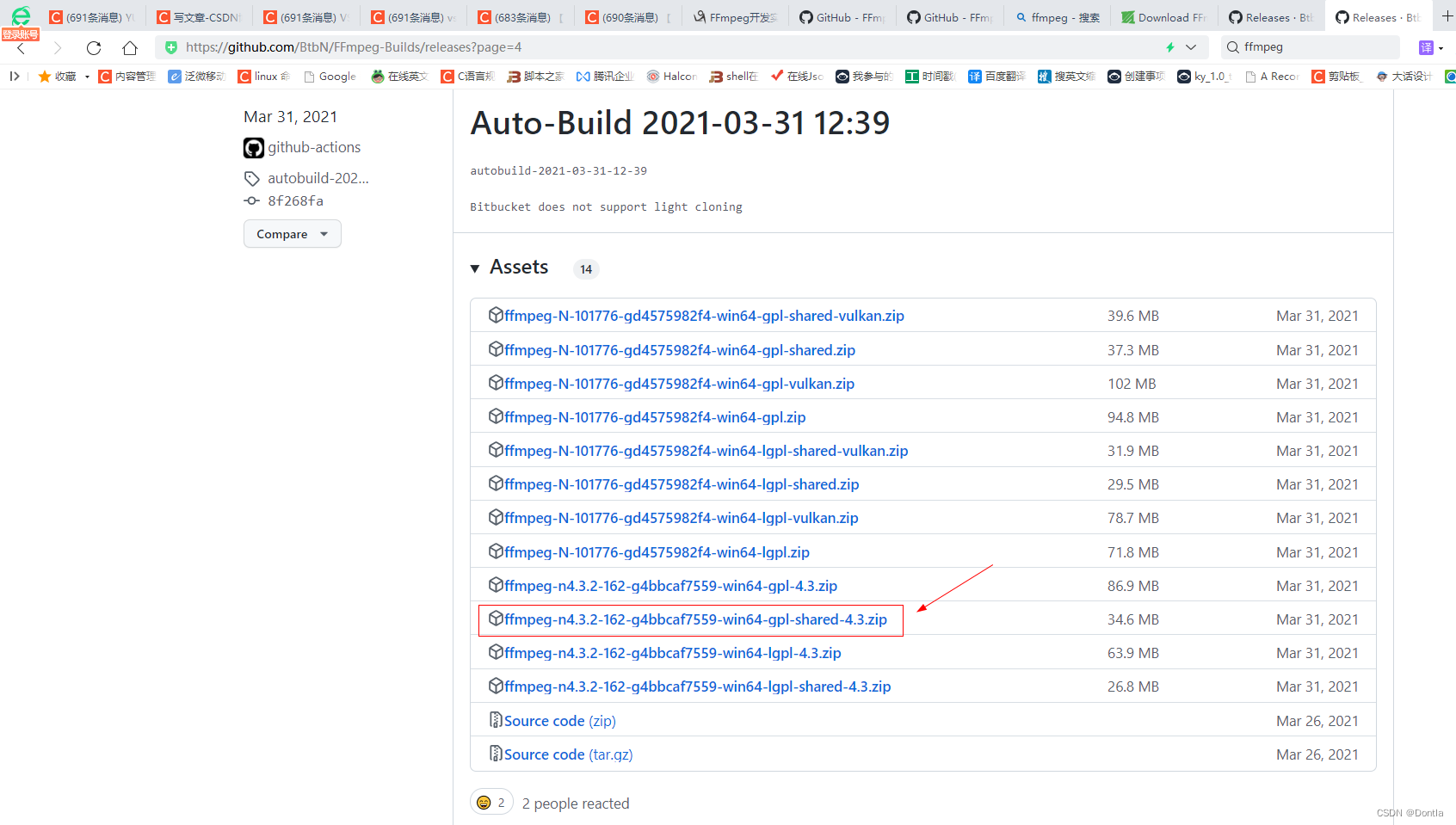Reload the page with the refresh icon
Image resolution: width=1456 pixels, height=825 pixels.
(x=94, y=48)
